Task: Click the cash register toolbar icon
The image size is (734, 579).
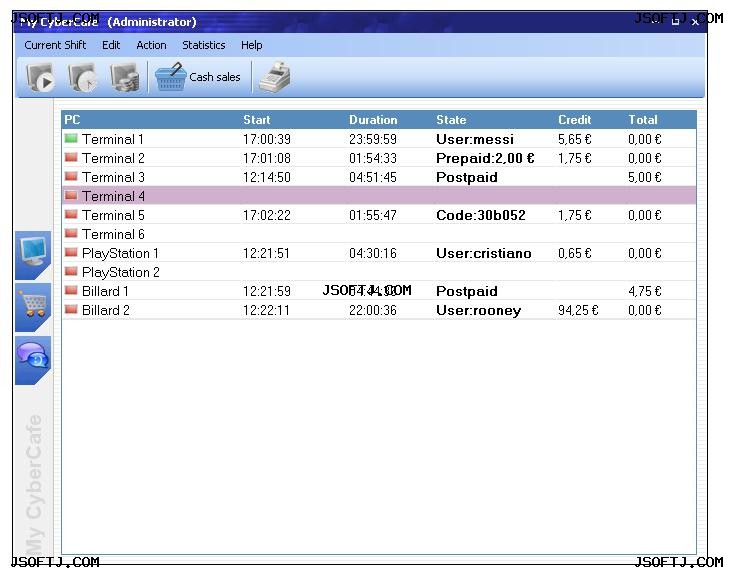Action: 275,77
